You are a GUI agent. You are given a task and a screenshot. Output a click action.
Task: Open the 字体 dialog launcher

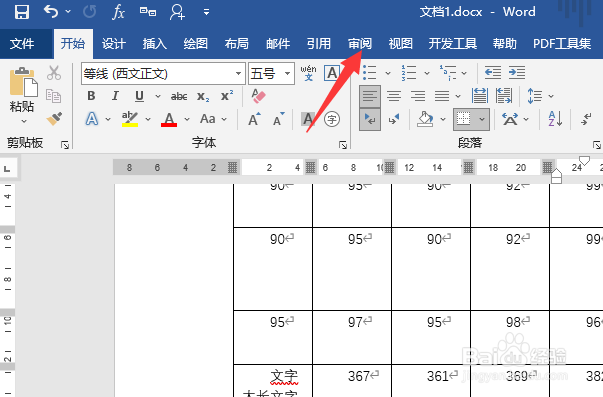coord(343,145)
